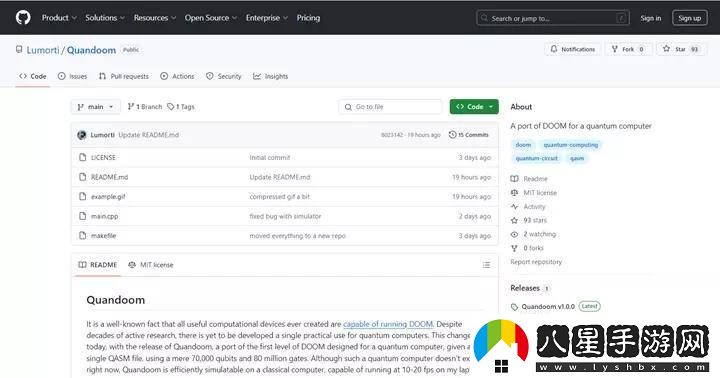Switch to the Issues tab
Screen dimensions: 720x378
(x=73, y=76)
